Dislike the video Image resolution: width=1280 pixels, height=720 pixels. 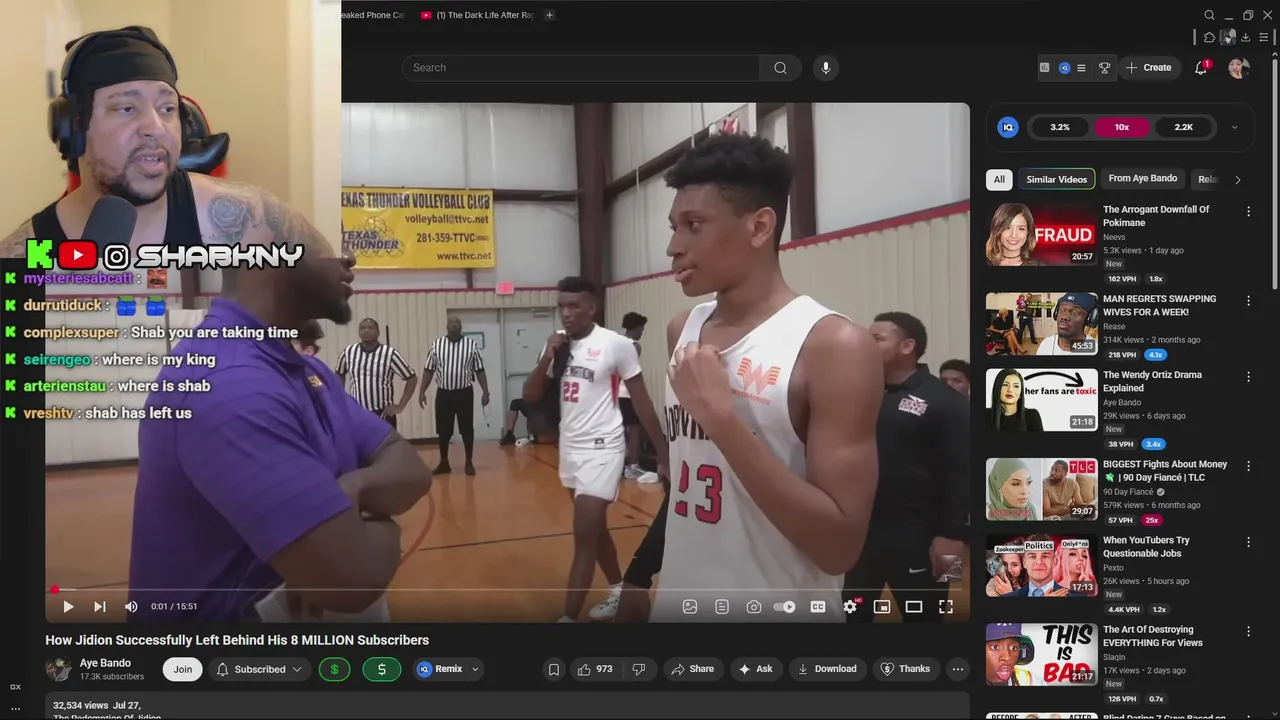(x=639, y=669)
